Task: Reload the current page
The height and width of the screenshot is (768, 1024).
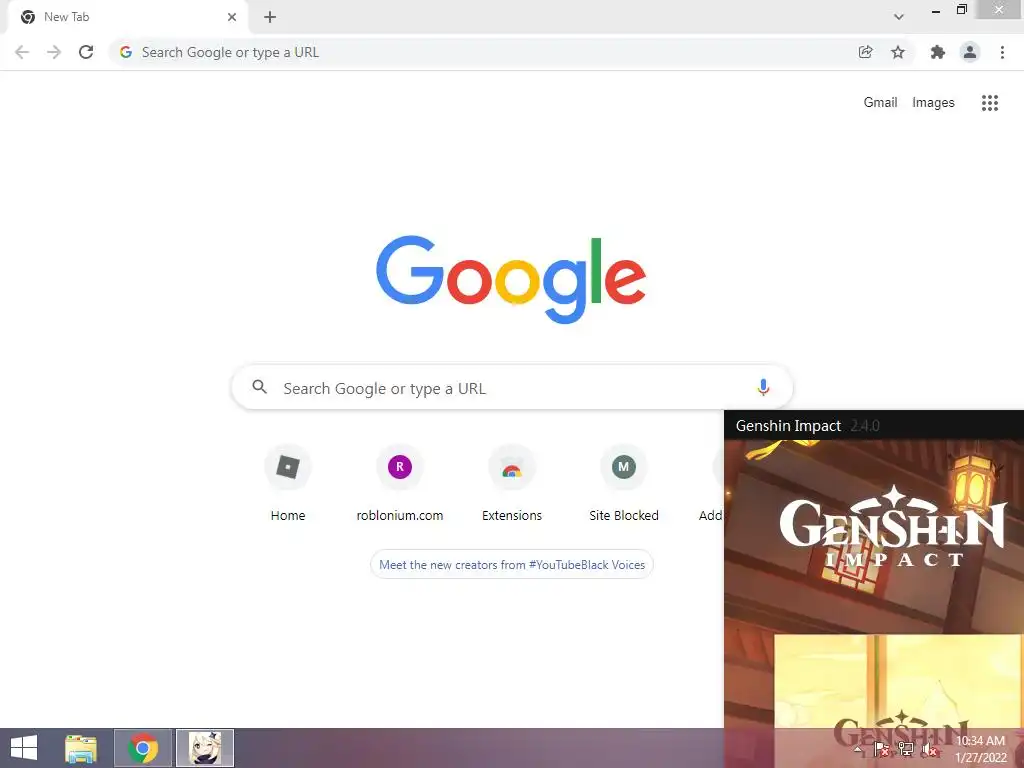Action: click(86, 52)
